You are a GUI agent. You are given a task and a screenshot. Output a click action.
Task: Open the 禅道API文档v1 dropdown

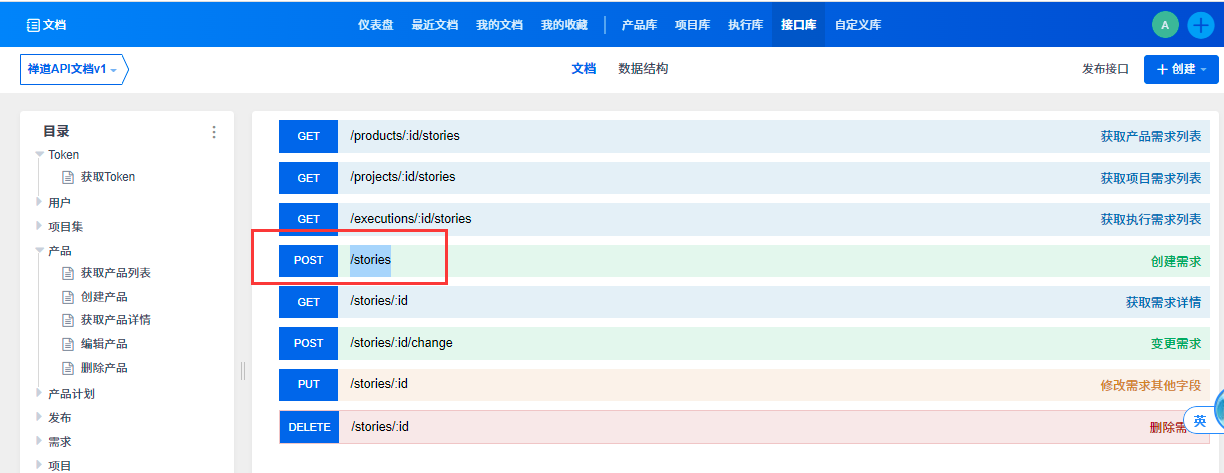[x=74, y=69]
